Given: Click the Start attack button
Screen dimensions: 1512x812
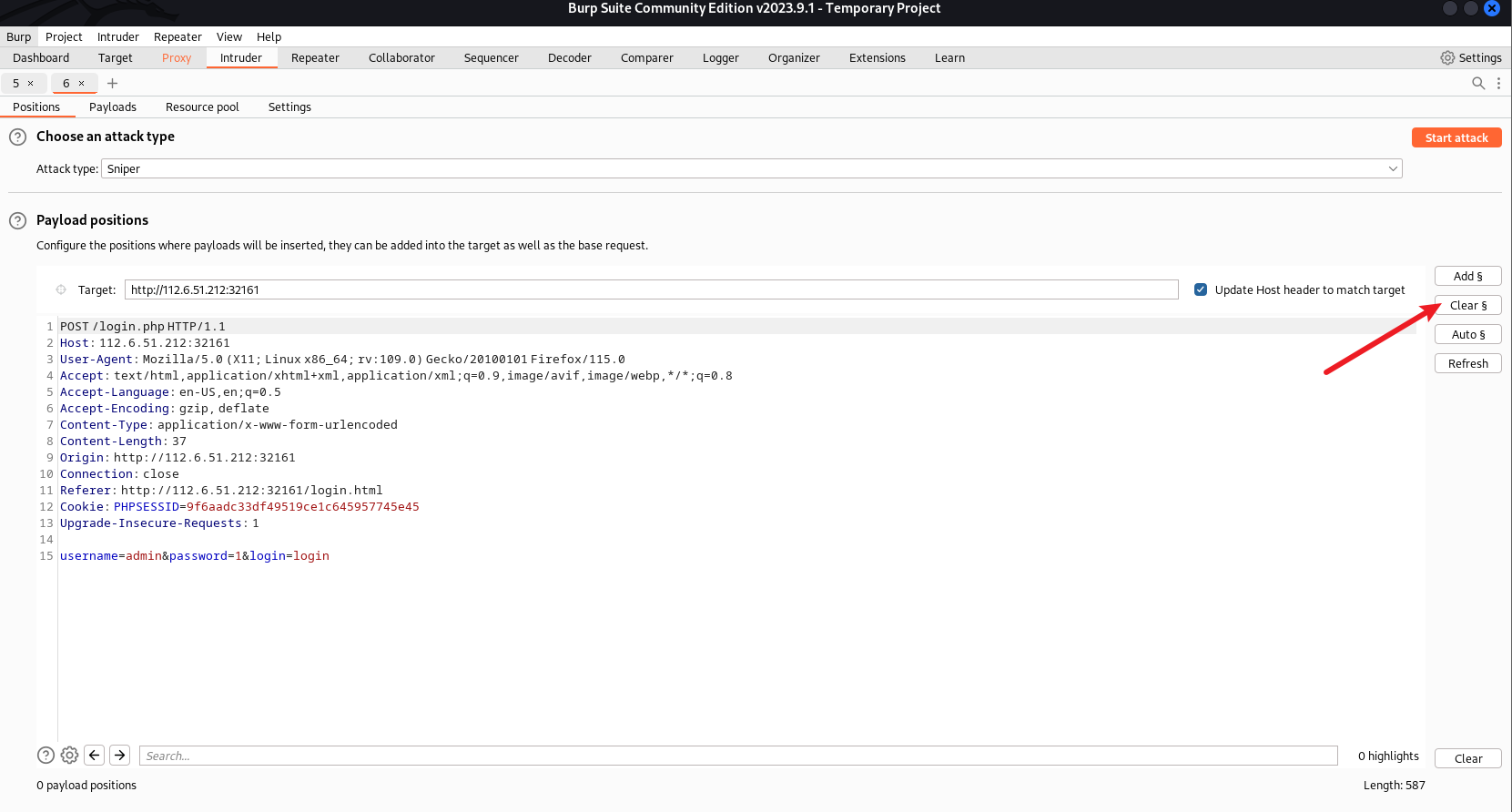Looking at the screenshot, I should coord(1456,137).
